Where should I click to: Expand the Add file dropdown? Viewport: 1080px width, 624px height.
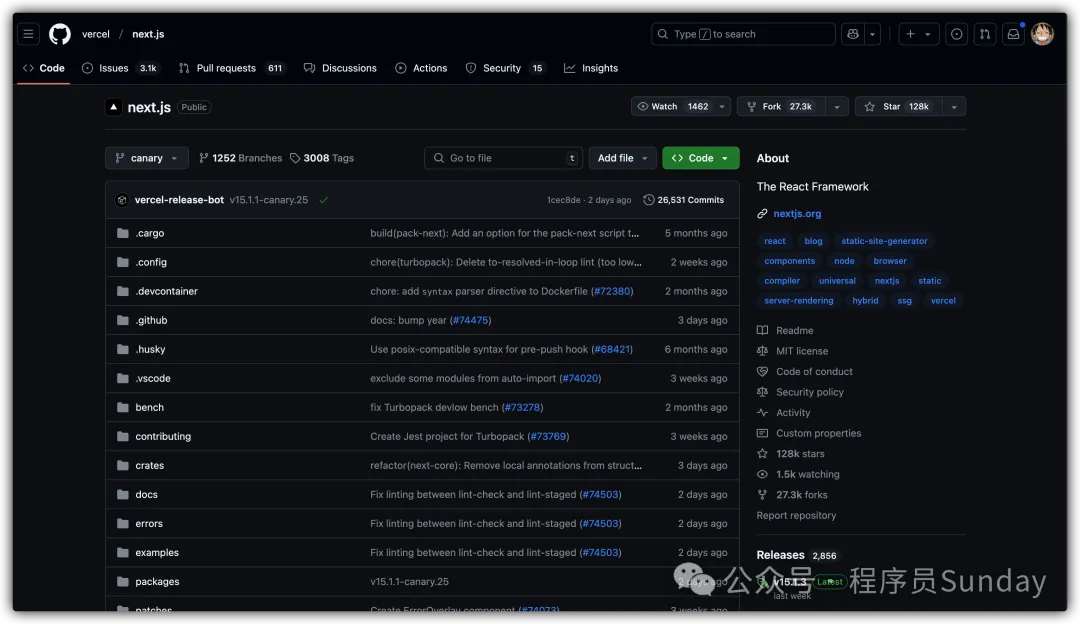622,158
